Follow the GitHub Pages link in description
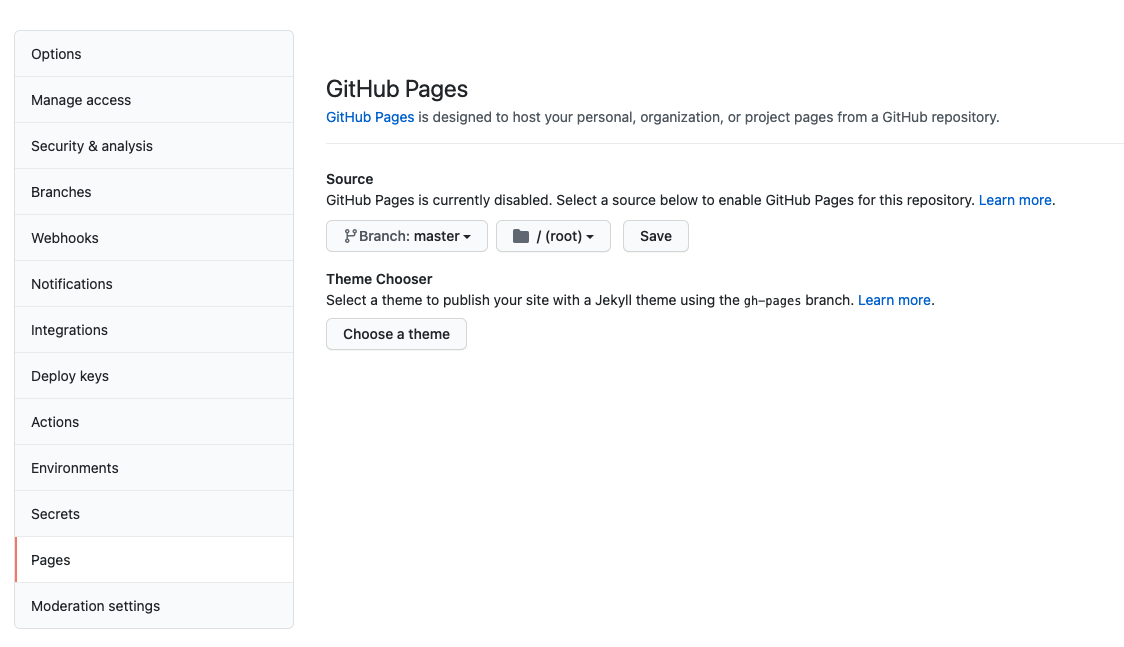Viewport: 1124px width, 647px height. [x=370, y=117]
